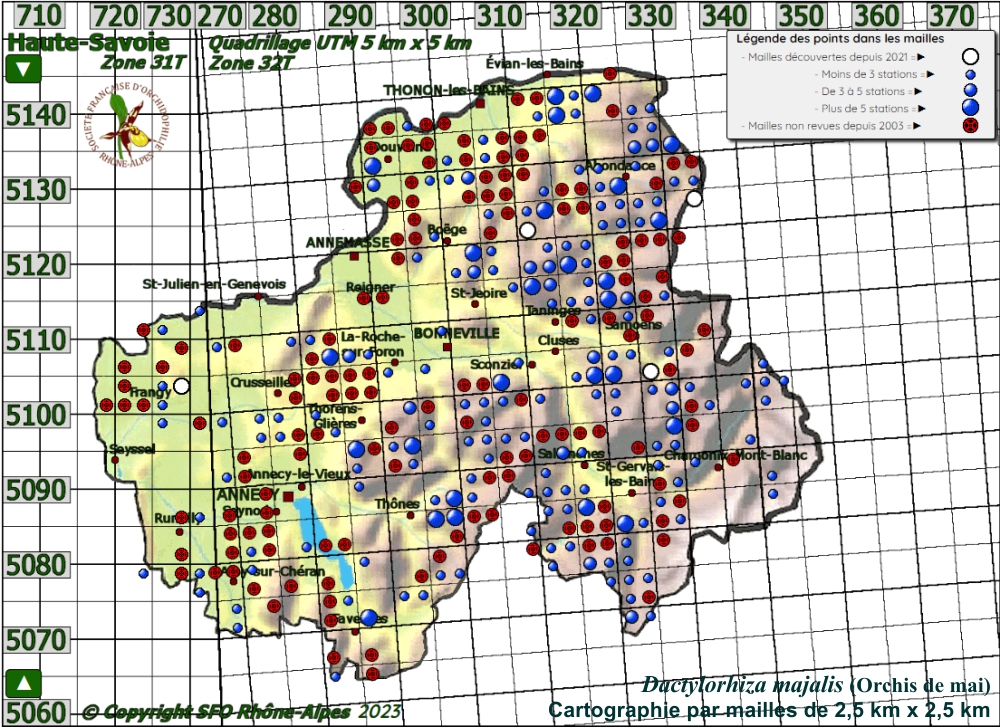Viewport: 1000px width, 727px height.
Task: Click the green up-arrow button at bottom left
Action: click(23, 683)
